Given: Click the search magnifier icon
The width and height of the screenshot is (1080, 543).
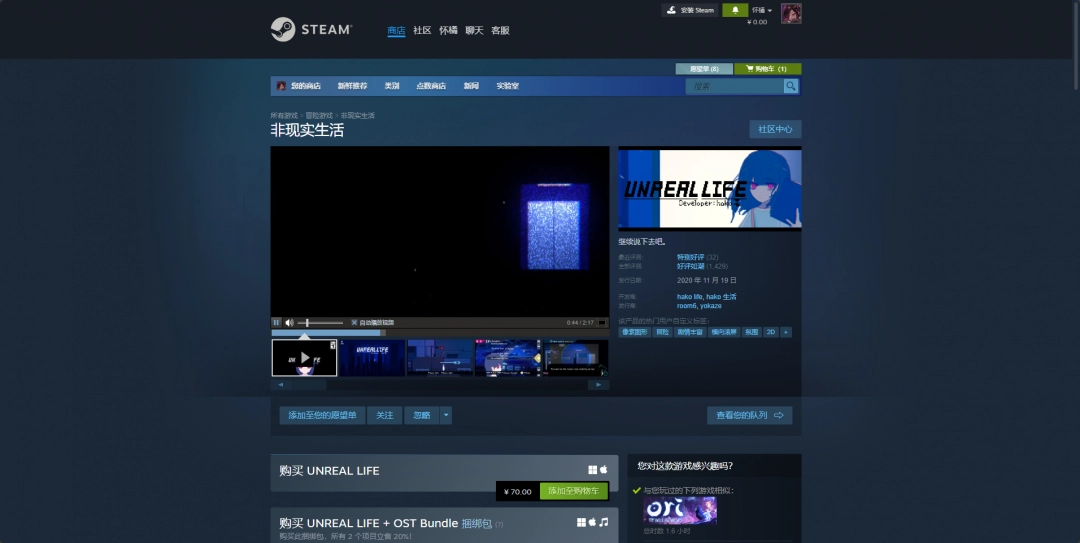Looking at the screenshot, I should pyautogui.click(x=791, y=87).
